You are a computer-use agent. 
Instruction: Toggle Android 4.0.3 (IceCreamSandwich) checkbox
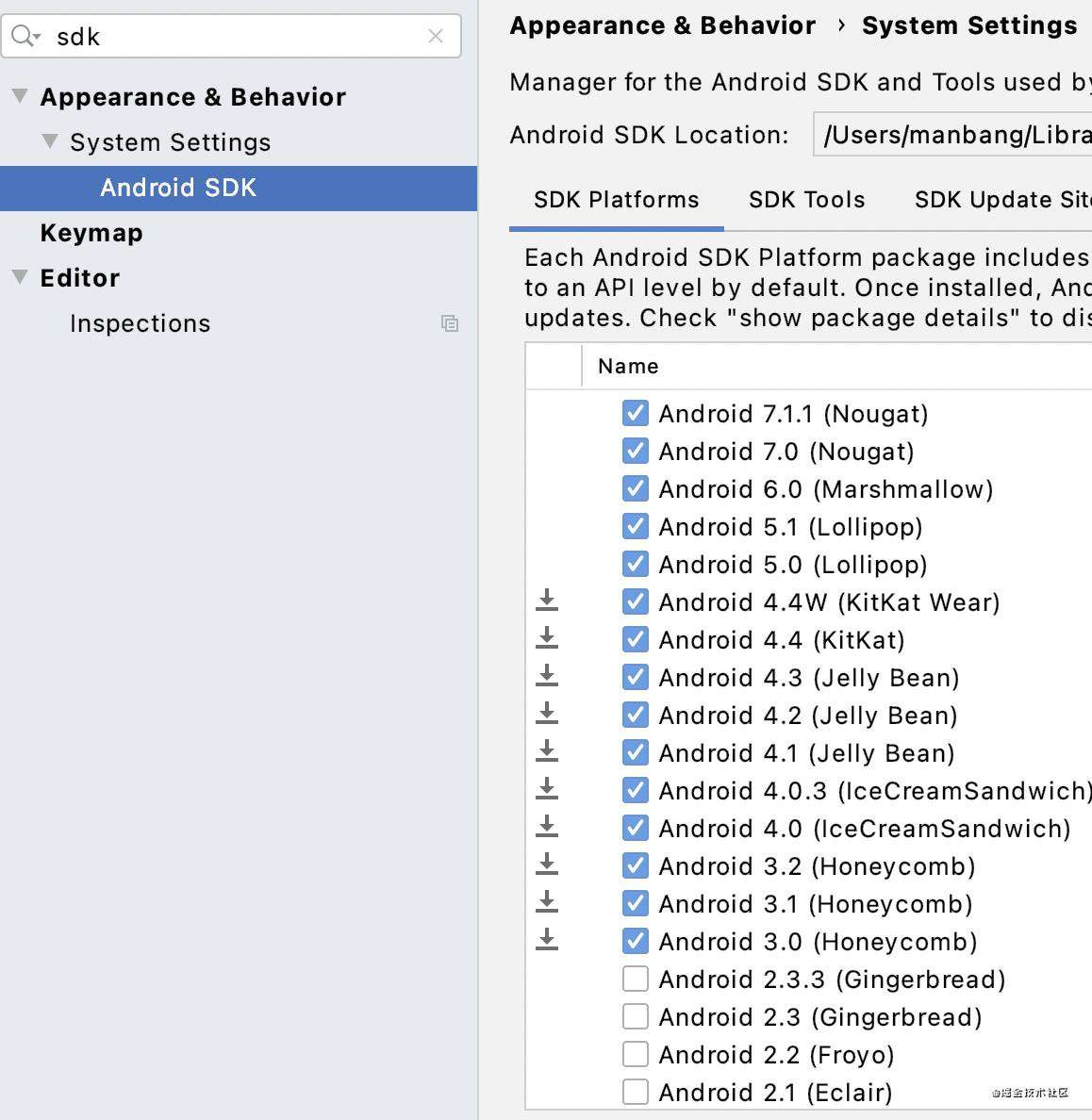click(x=636, y=790)
